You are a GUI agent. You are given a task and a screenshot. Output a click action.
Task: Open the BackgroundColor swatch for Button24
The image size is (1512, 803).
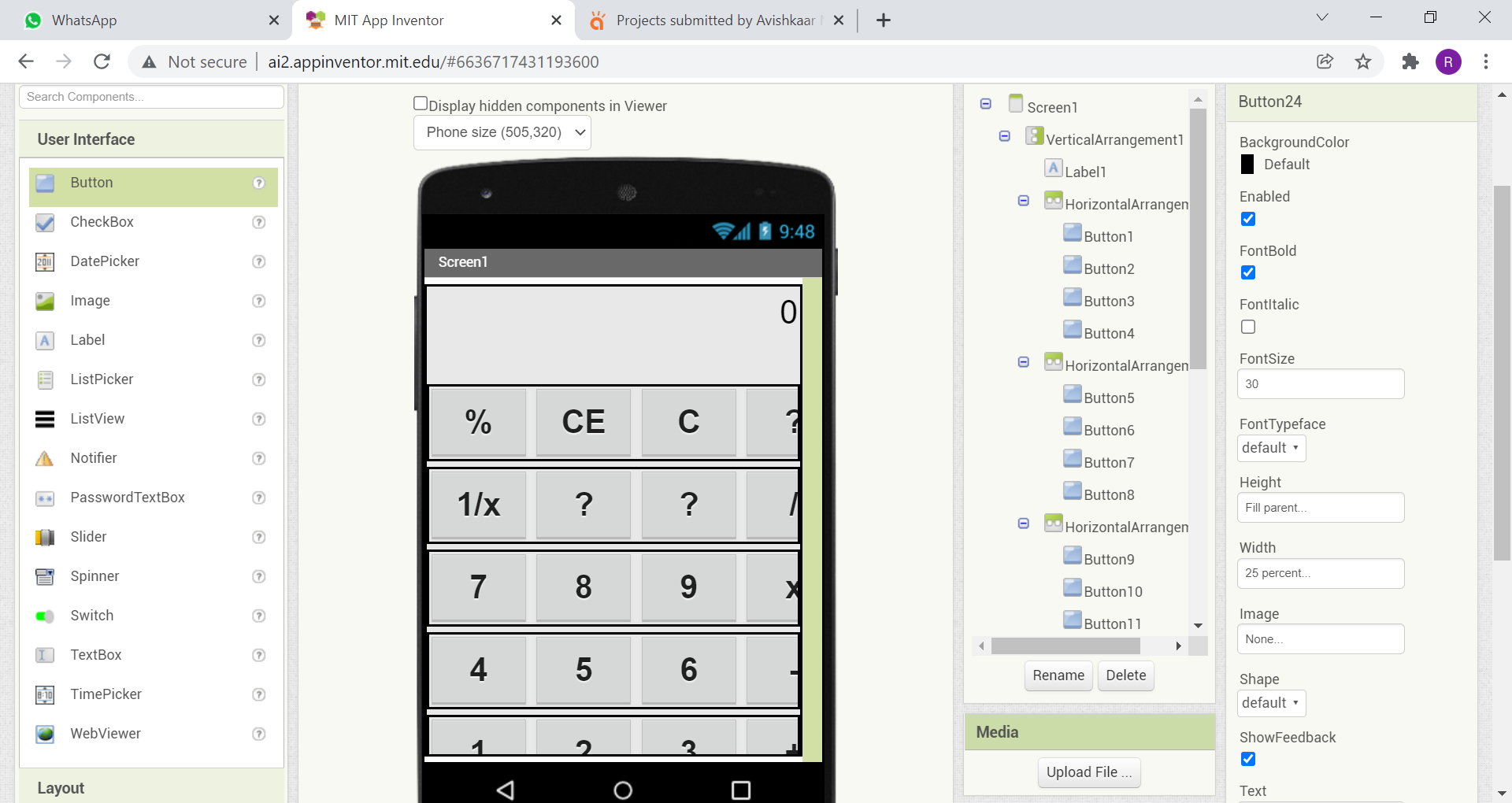click(x=1247, y=165)
